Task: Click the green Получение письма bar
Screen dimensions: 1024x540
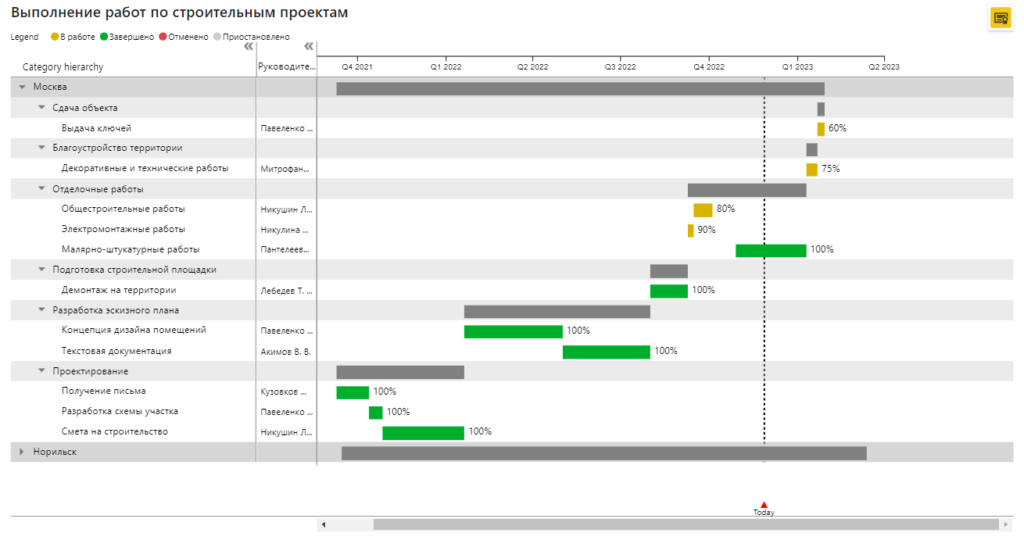Action: [353, 392]
